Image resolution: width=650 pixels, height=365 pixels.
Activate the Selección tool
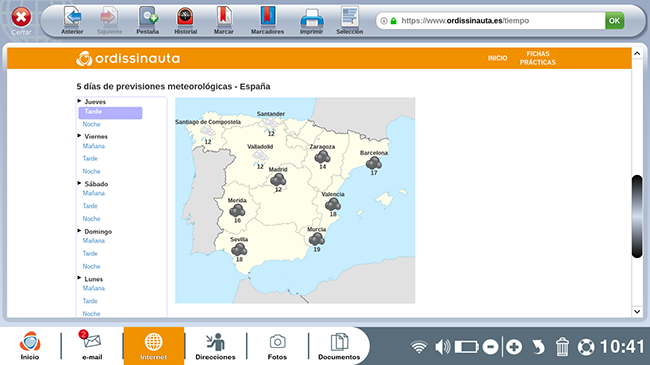click(x=349, y=20)
